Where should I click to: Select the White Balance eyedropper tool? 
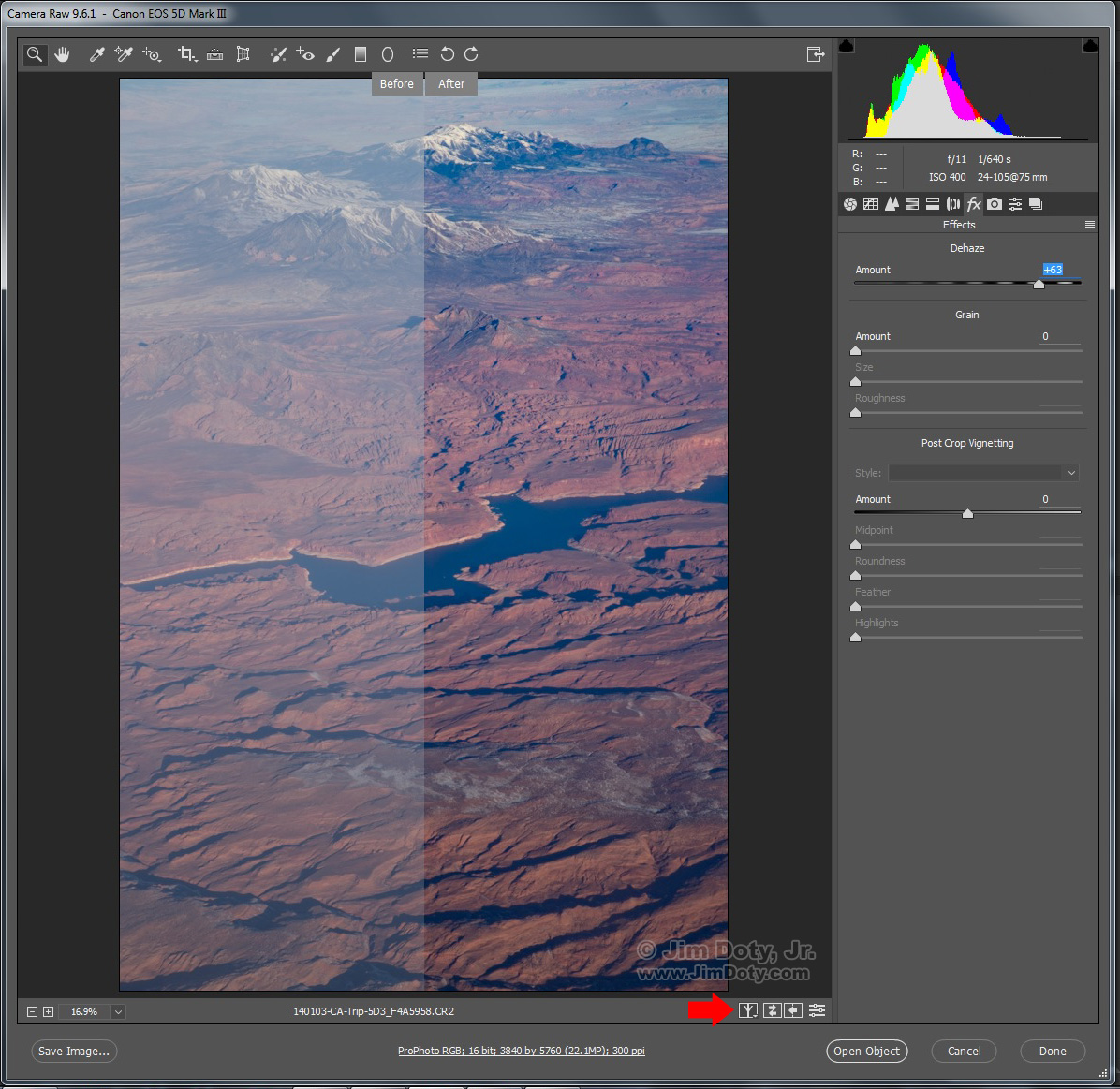tap(96, 54)
